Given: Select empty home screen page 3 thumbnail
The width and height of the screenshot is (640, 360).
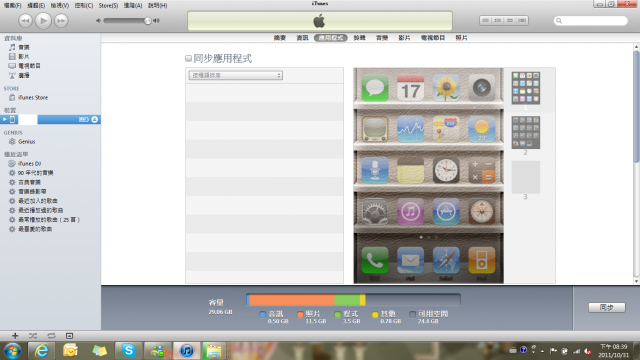Looking at the screenshot, I should pyautogui.click(x=526, y=177).
